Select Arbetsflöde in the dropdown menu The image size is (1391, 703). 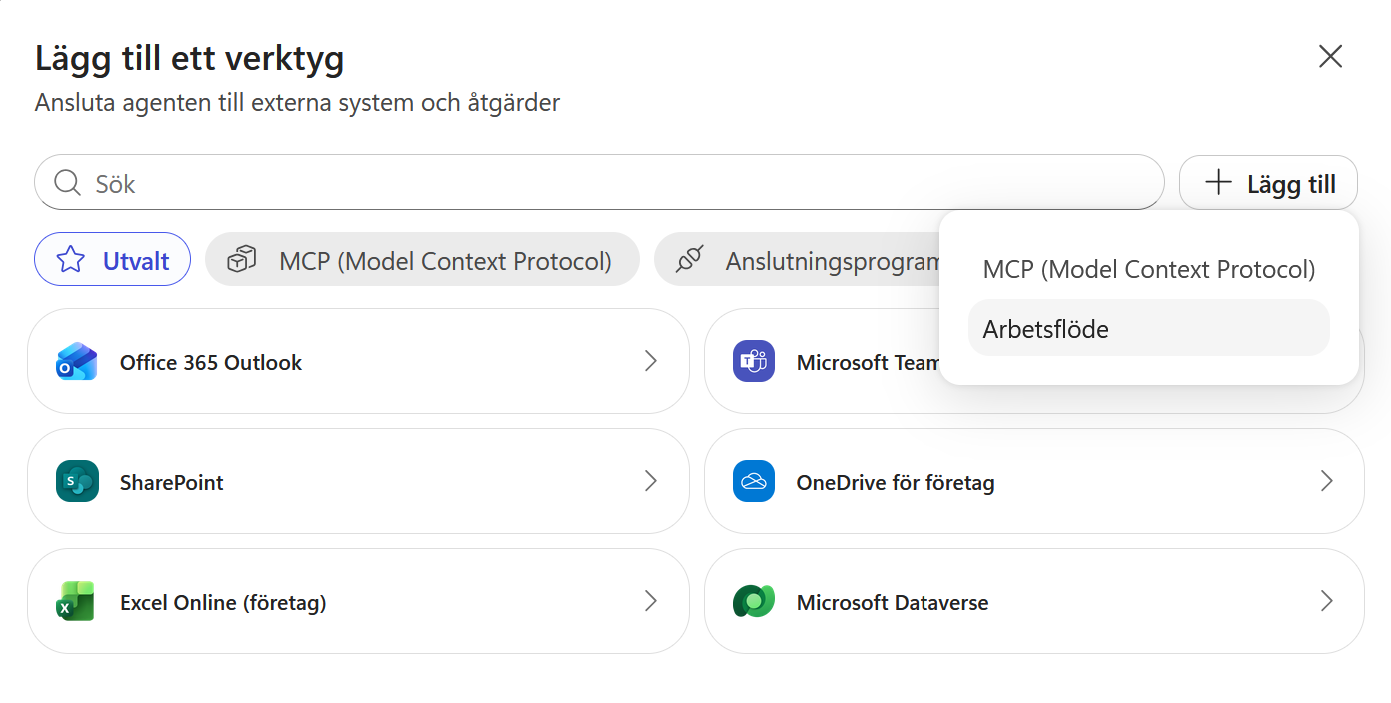pyautogui.click(x=1149, y=328)
